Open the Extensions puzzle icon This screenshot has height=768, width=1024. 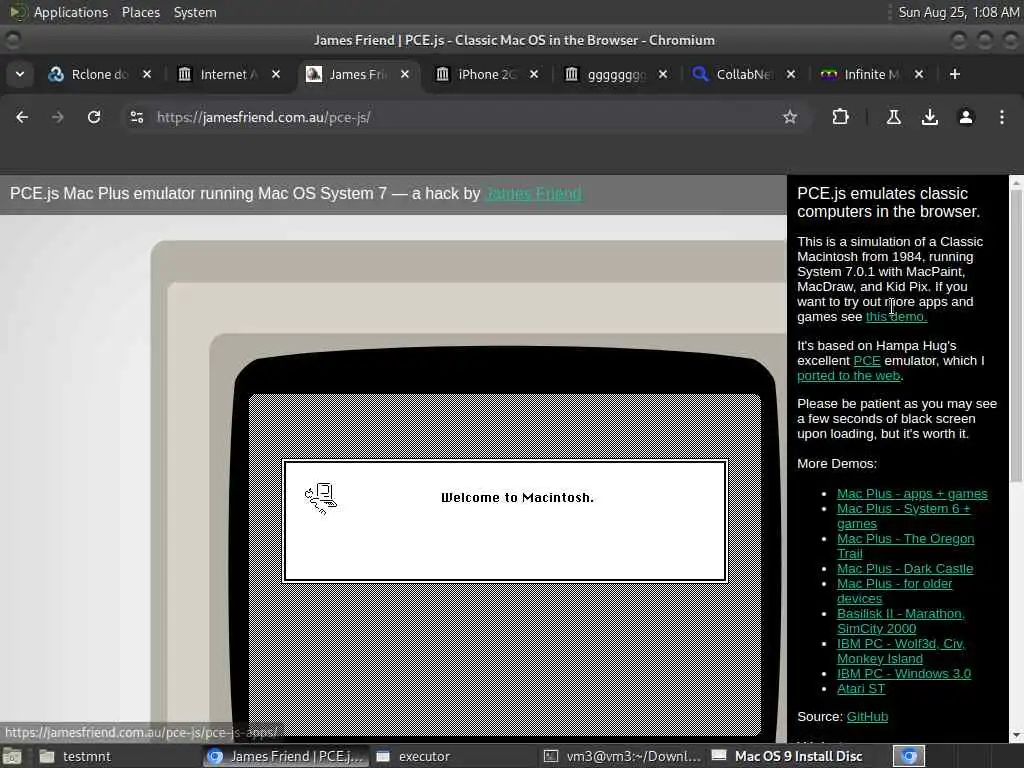pos(840,117)
